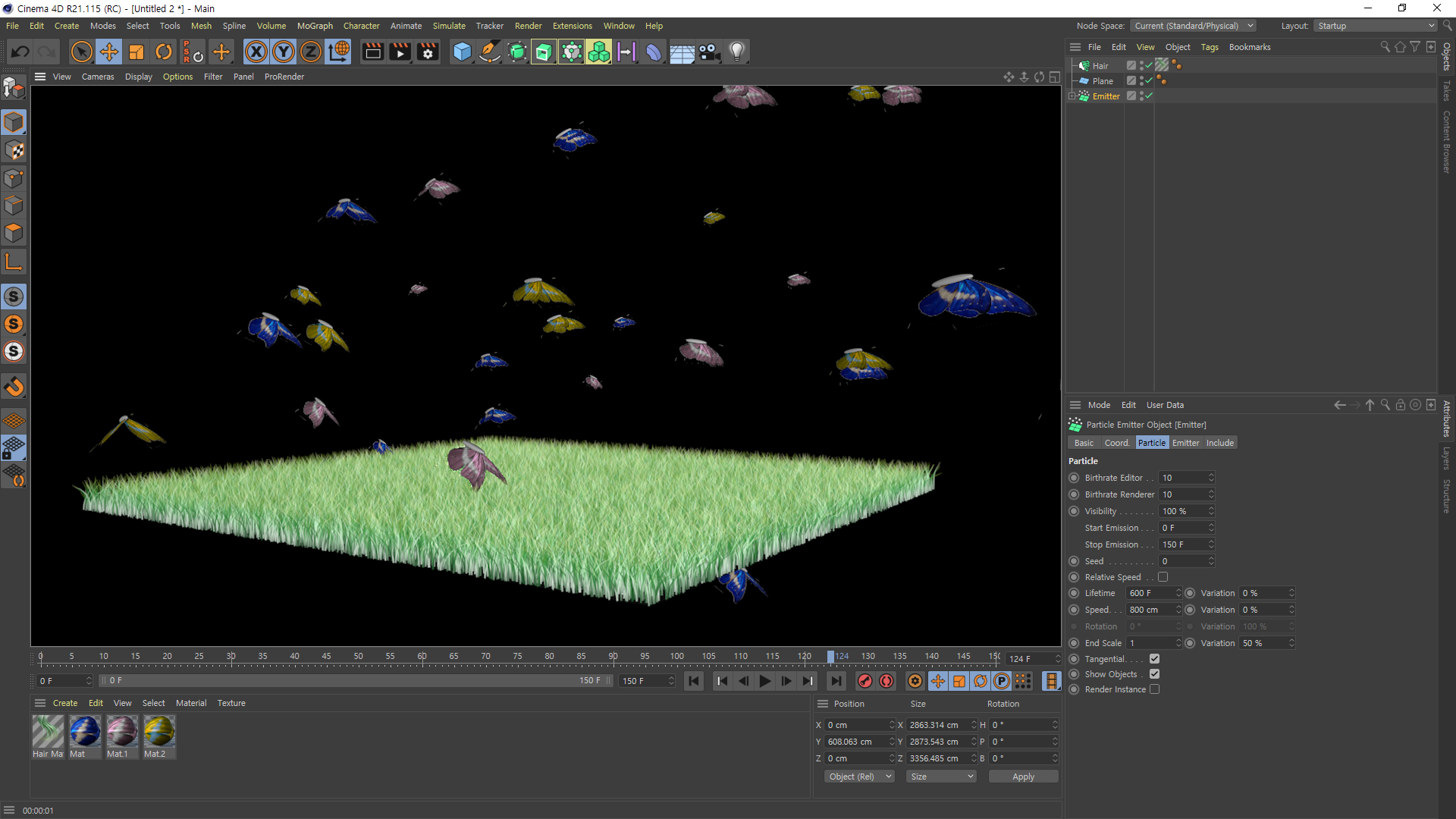Enable Render Instance checkbox
The width and height of the screenshot is (1456, 819).
click(x=1154, y=689)
